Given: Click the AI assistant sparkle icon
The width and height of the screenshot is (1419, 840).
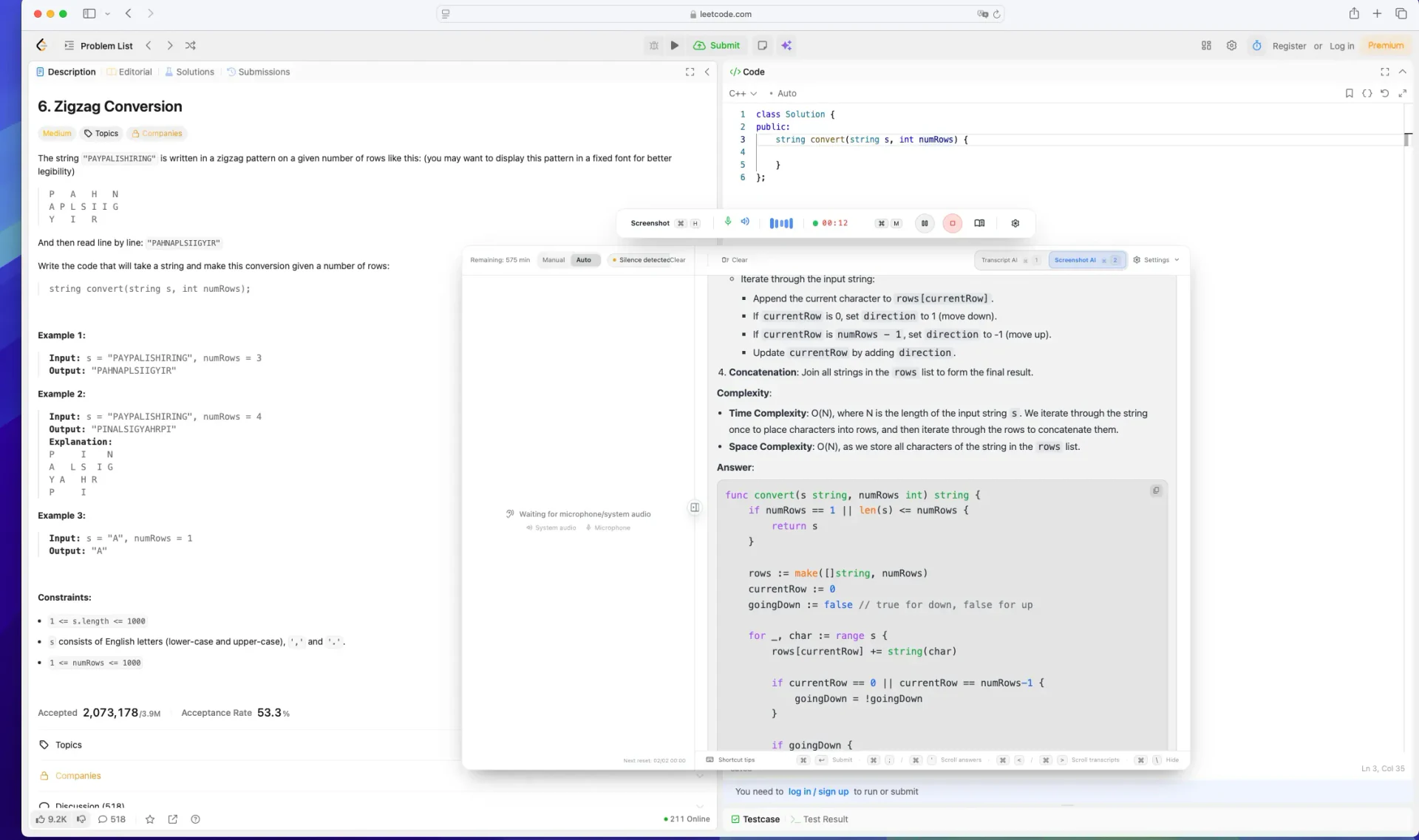Looking at the screenshot, I should coord(786,45).
